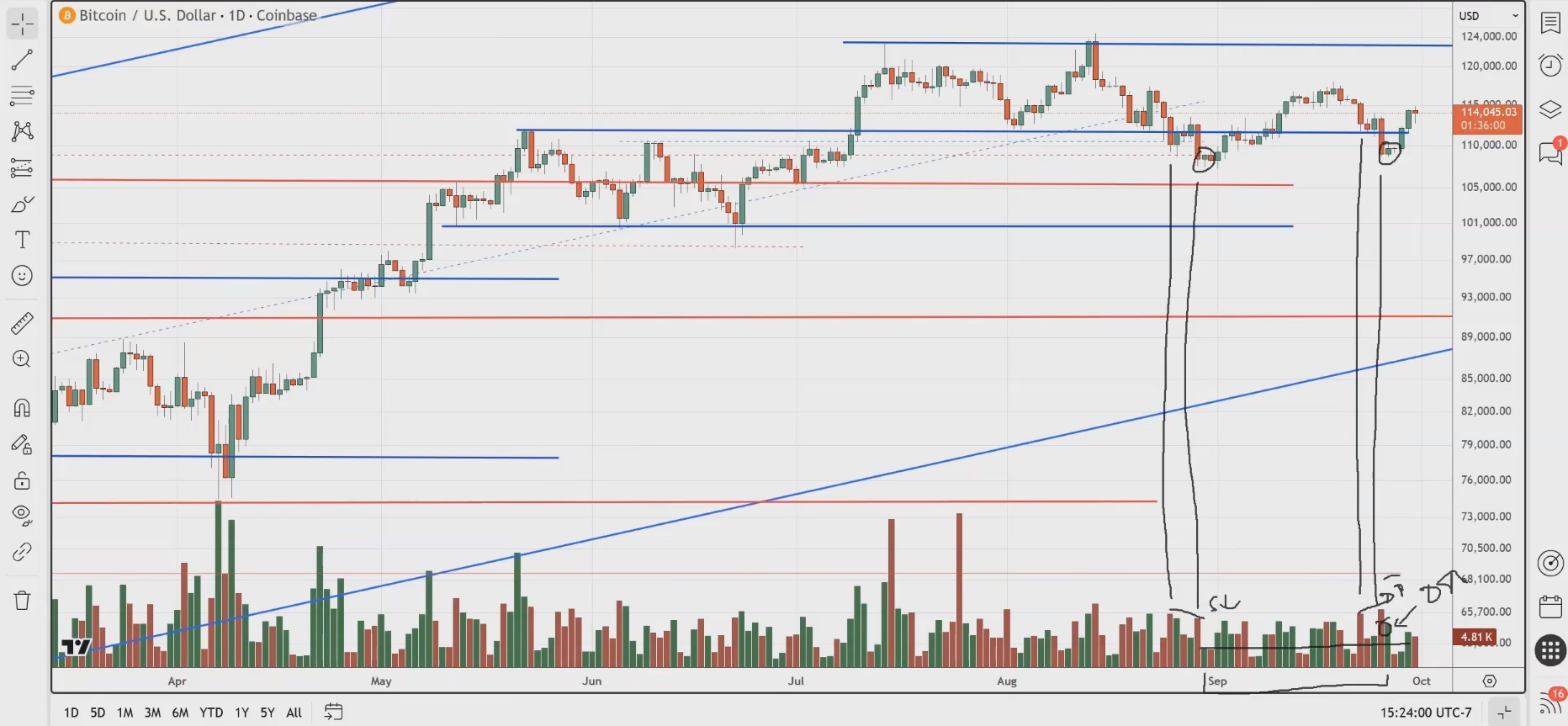This screenshot has height=726, width=1568.
Task: Switch to the YTD time range
Action: coord(211,713)
